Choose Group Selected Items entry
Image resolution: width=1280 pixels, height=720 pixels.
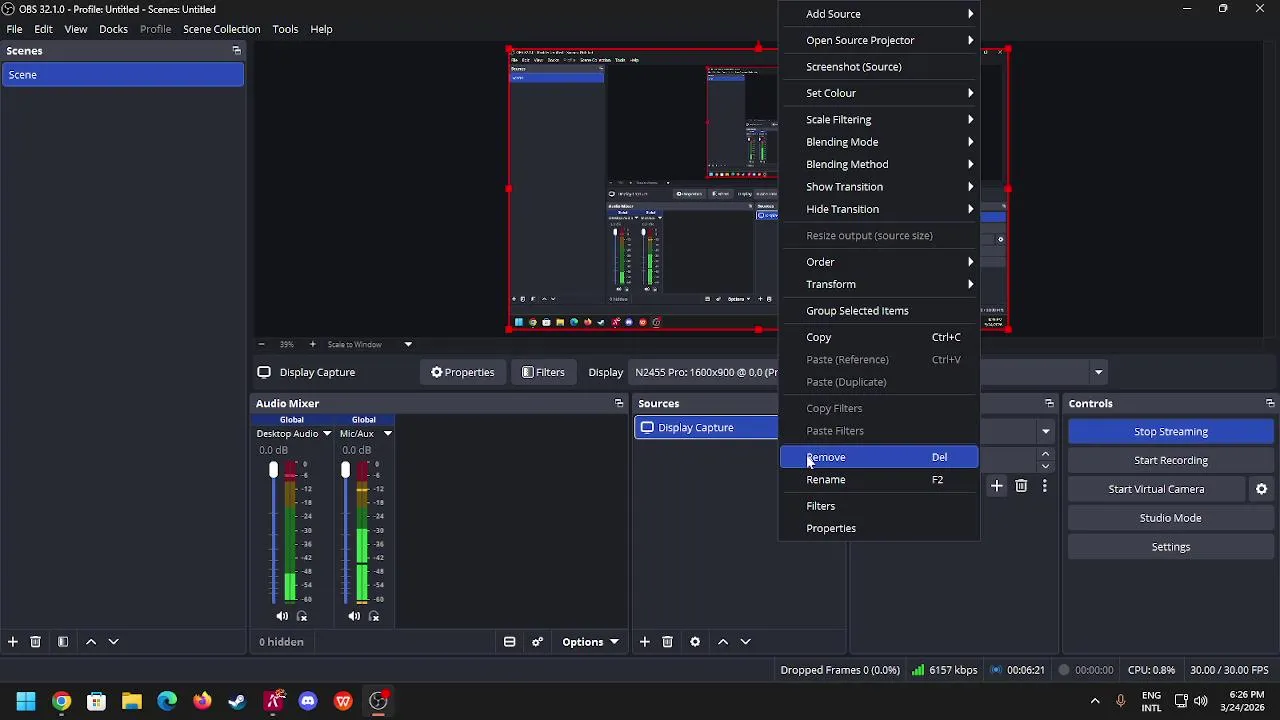coord(879,311)
